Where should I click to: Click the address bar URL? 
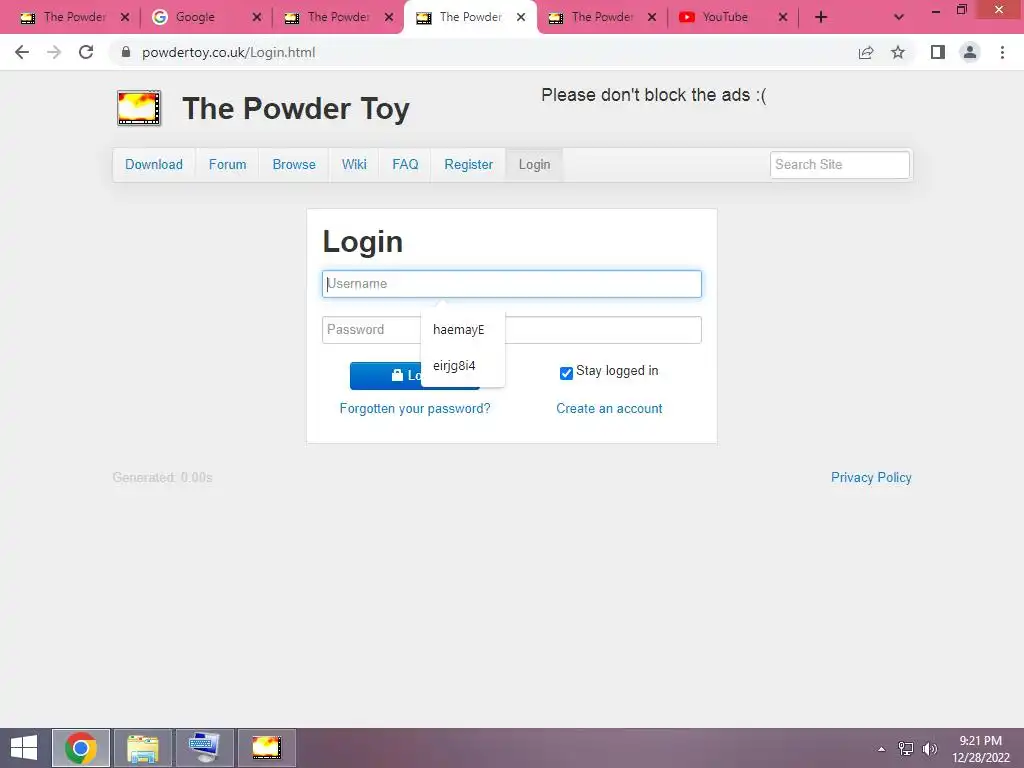(x=229, y=52)
